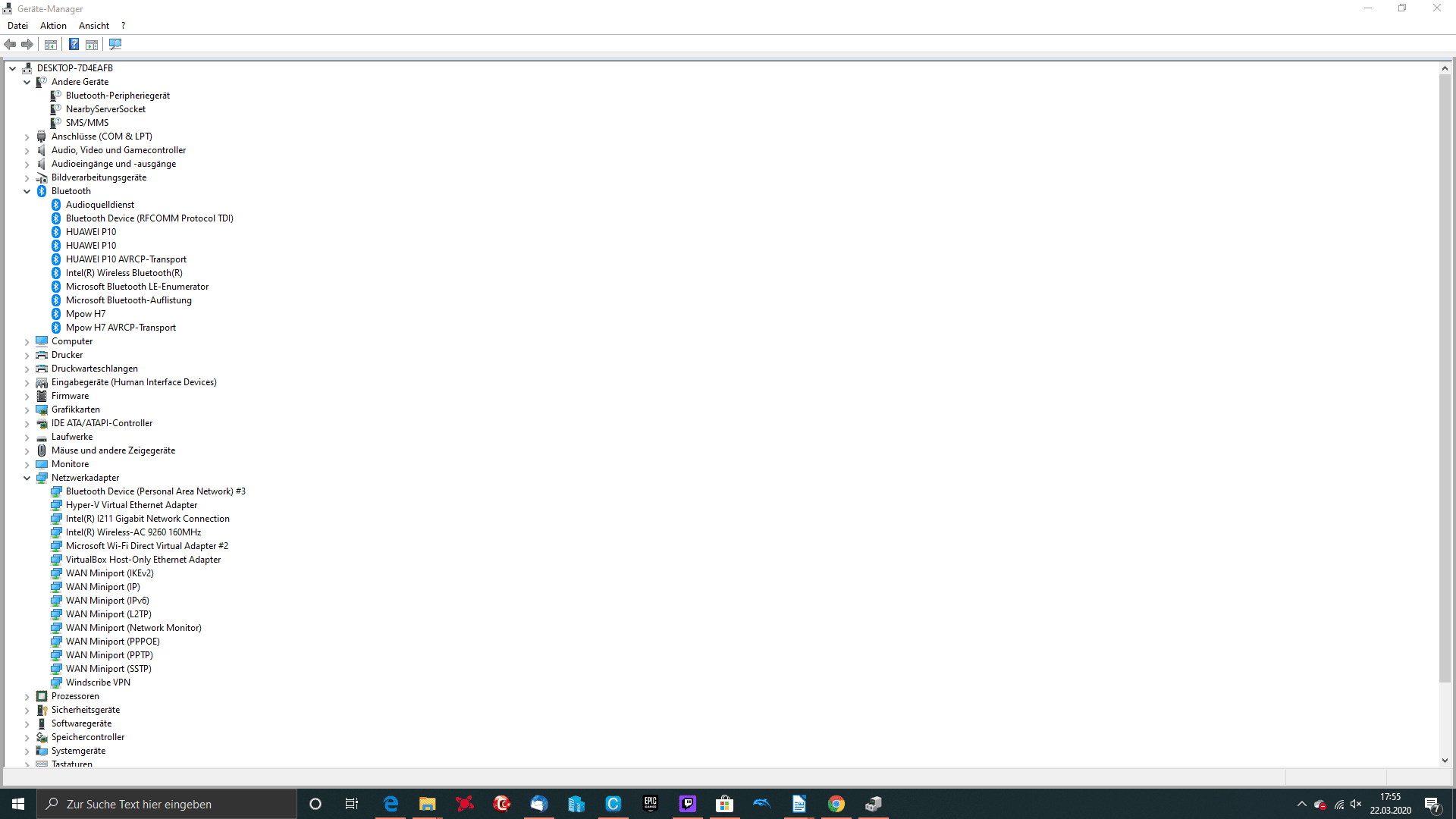1456x819 pixels.
Task: Open Thunderbird mail from the taskbar
Action: 539,804
